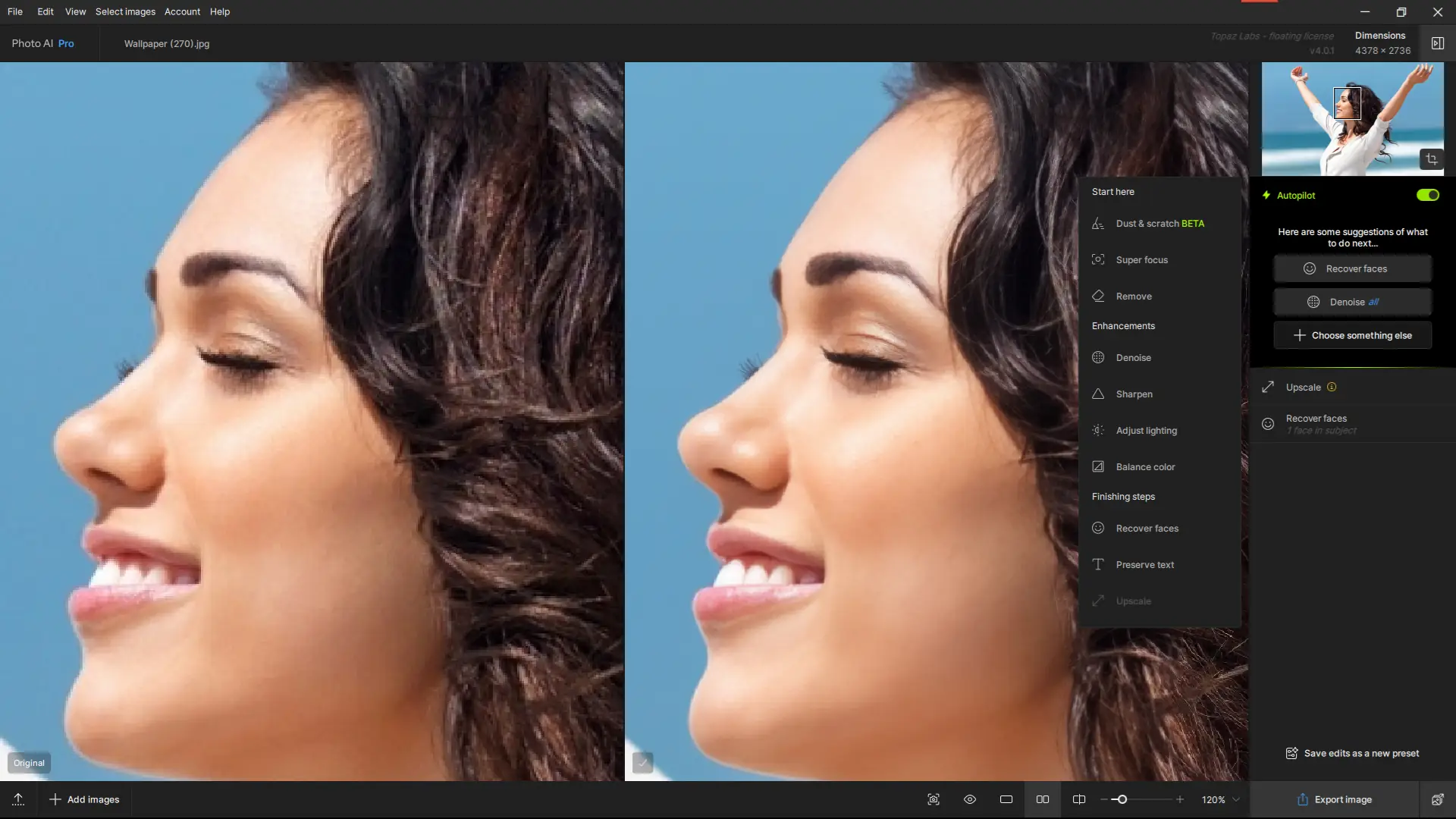Image resolution: width=1456 pixels, height=819 pixels.
Task: Click the Upscale info warning icon
Action: (x=1332, y=387)
